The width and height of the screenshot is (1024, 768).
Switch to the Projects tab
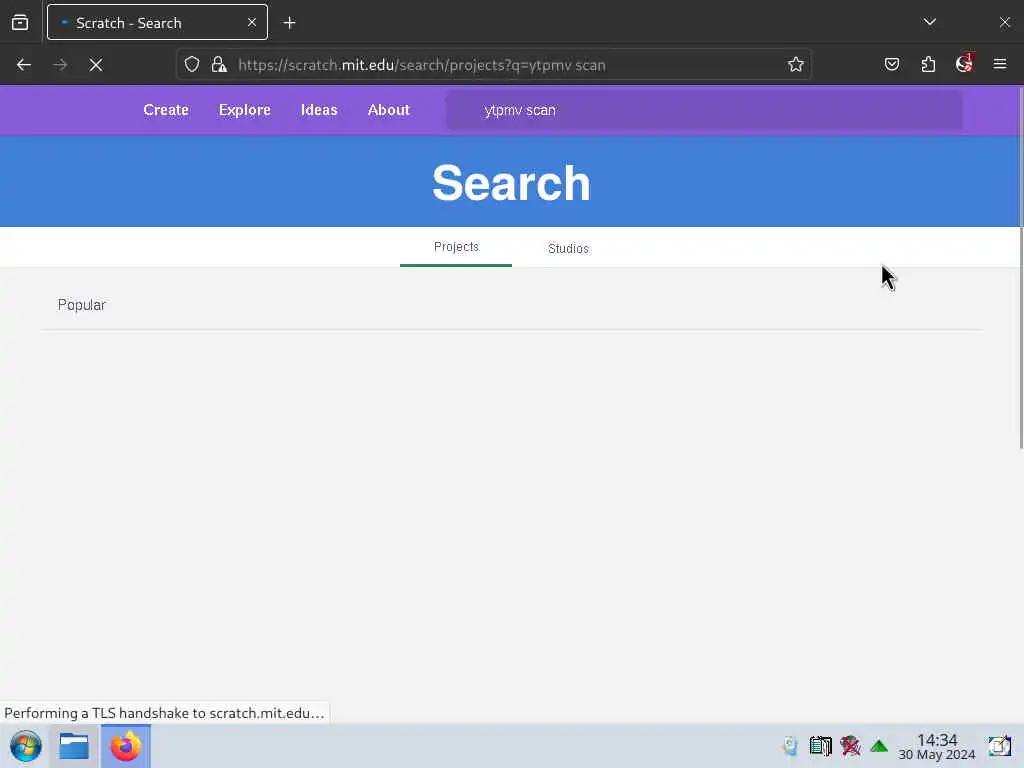pyautogui.click(x=456, y=247)
